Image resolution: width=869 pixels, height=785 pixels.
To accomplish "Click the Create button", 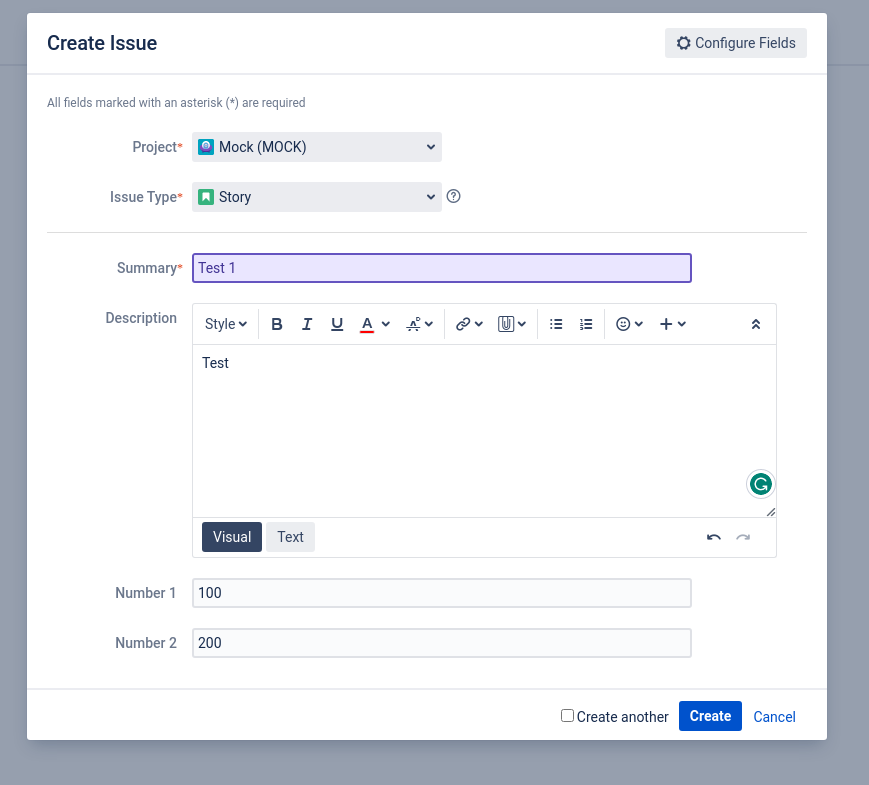I will (710, 716).
